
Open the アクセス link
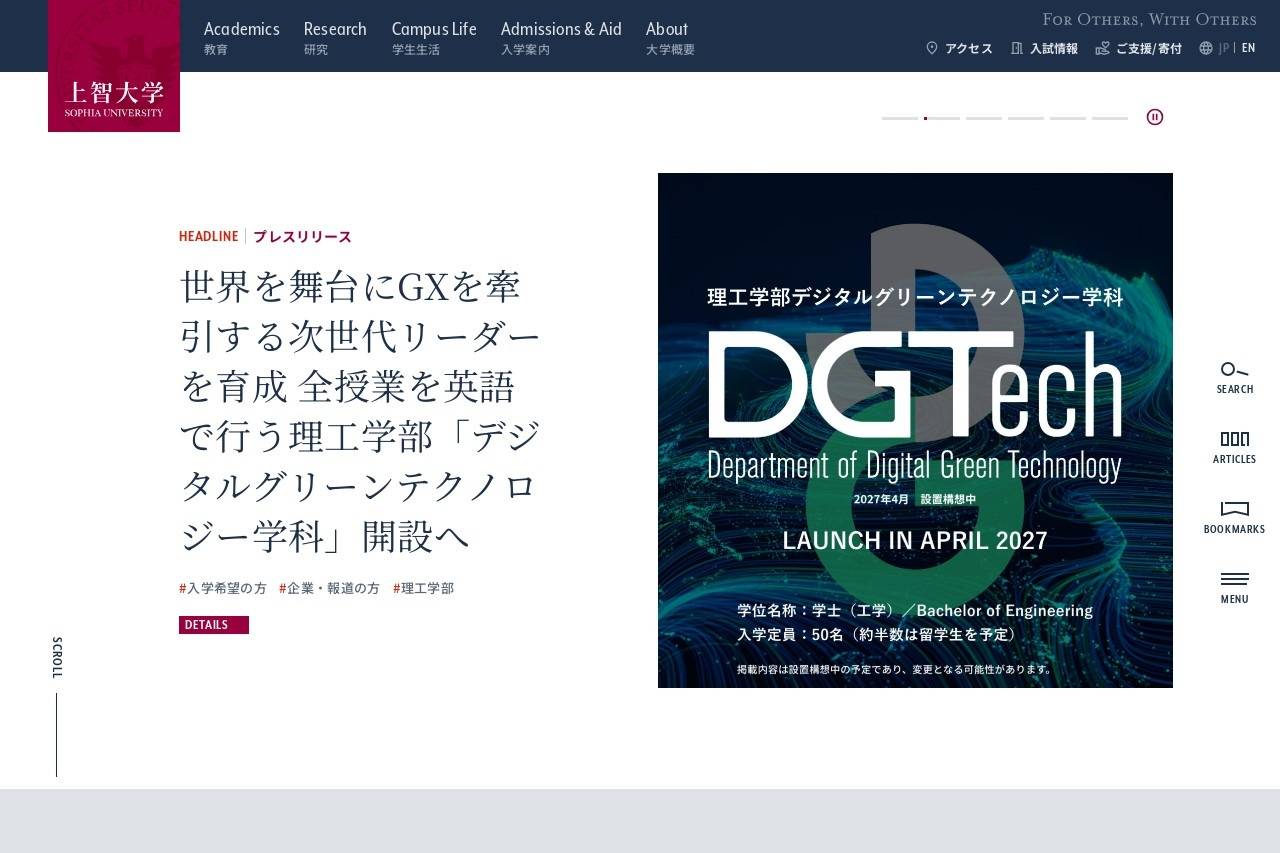click(969, 48)
